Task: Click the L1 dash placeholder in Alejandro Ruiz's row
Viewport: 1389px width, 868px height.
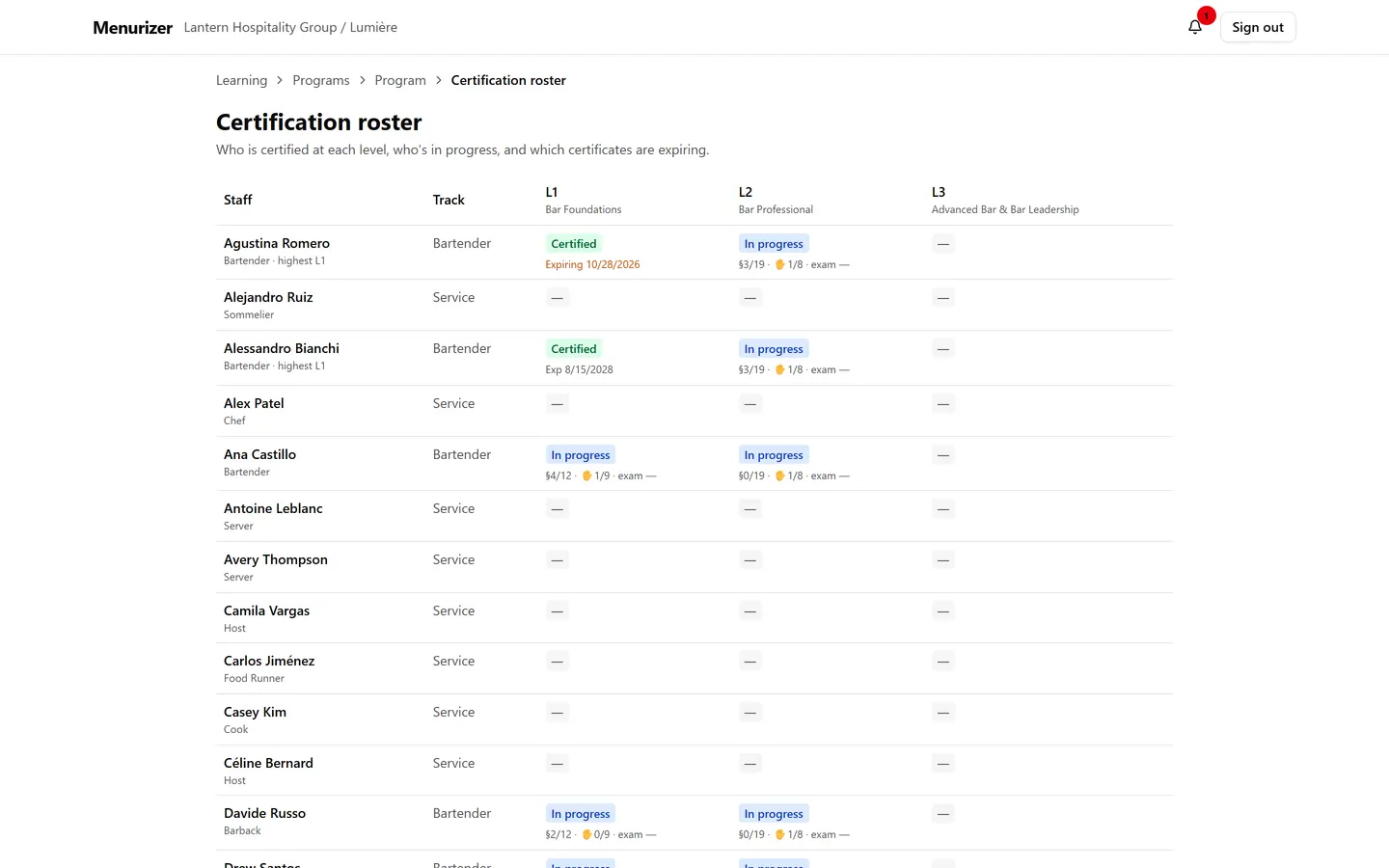Action: [x=557, y=298]
